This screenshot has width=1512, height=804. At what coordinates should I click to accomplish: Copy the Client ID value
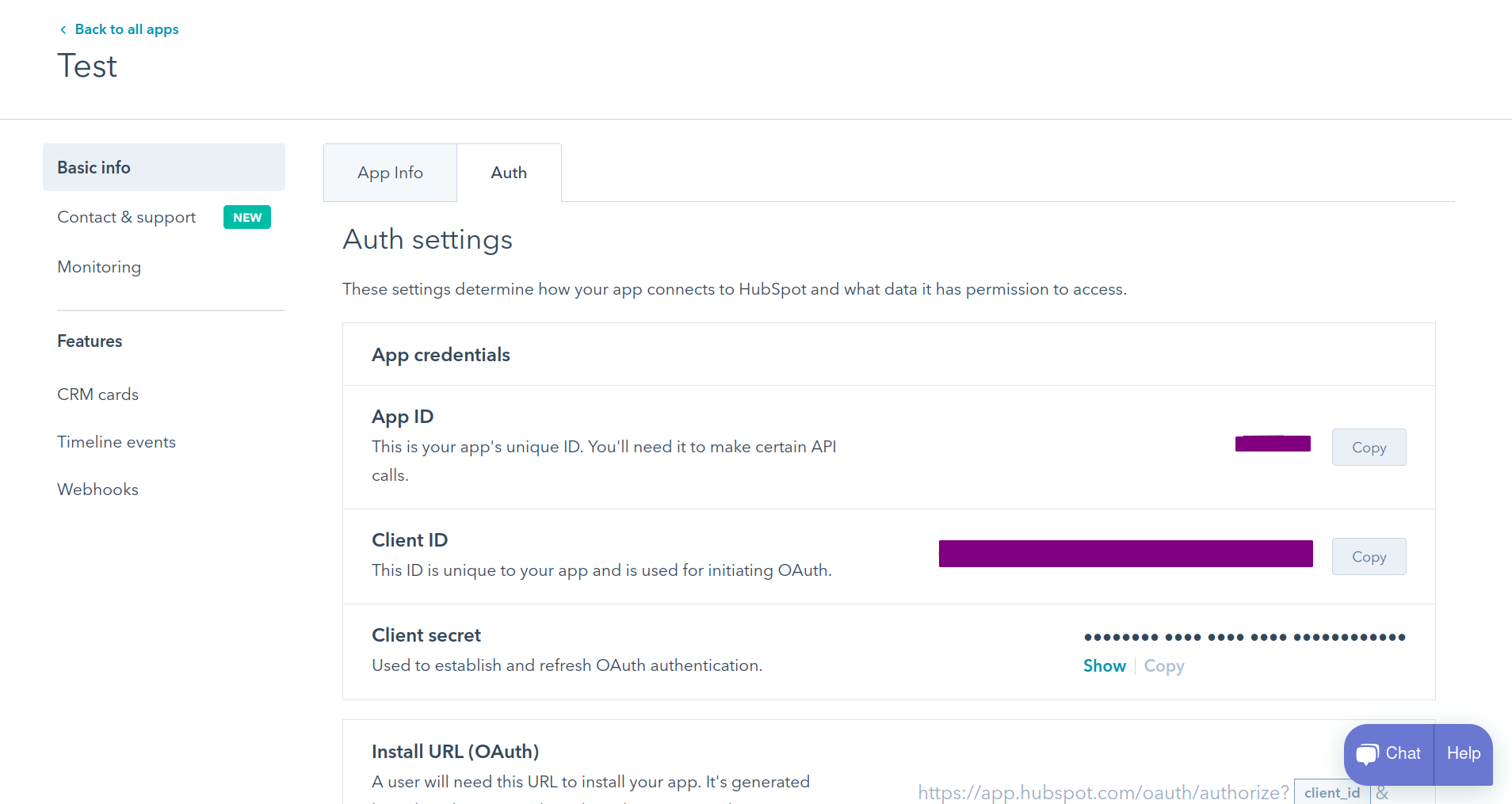pos(1369,556)
